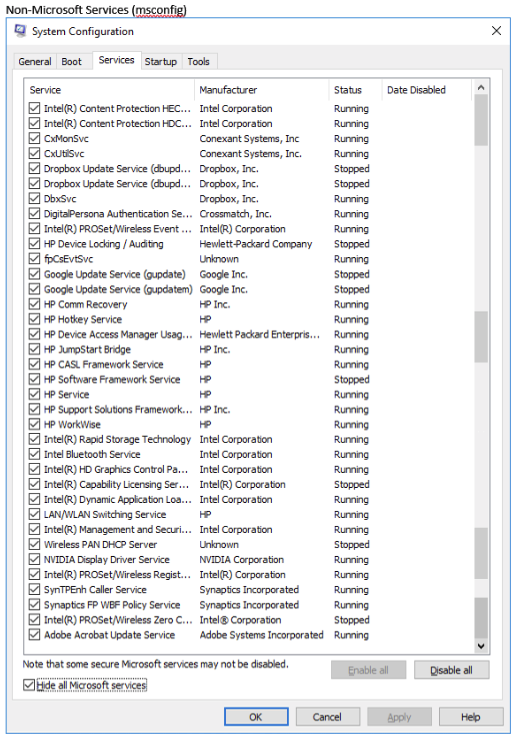Open the Startup tab
The image size is (517, 738).
tap(161, 62)
